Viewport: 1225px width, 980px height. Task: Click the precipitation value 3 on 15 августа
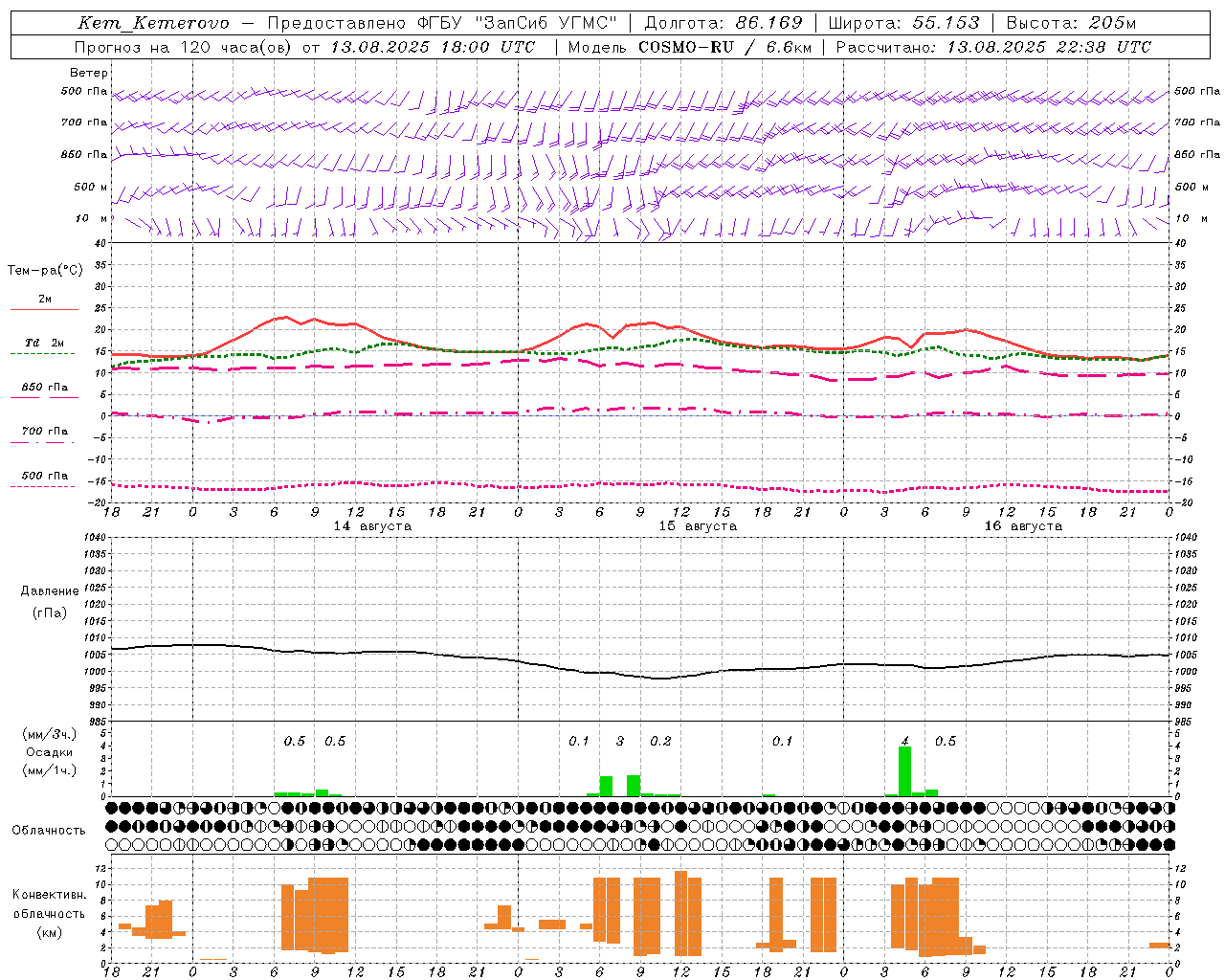620,742
